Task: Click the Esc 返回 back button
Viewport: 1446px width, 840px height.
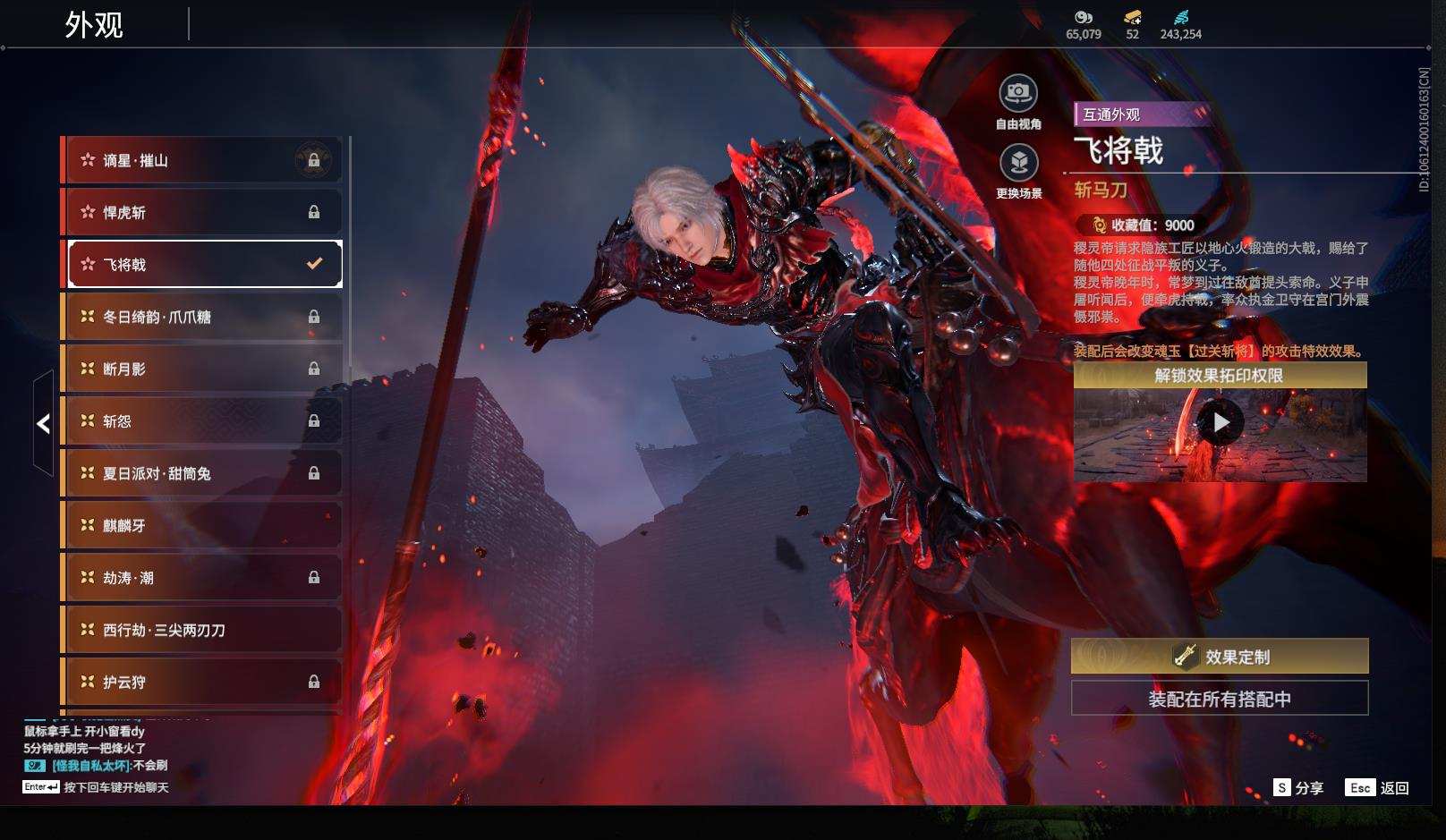Action: (x=1377, y=787)
